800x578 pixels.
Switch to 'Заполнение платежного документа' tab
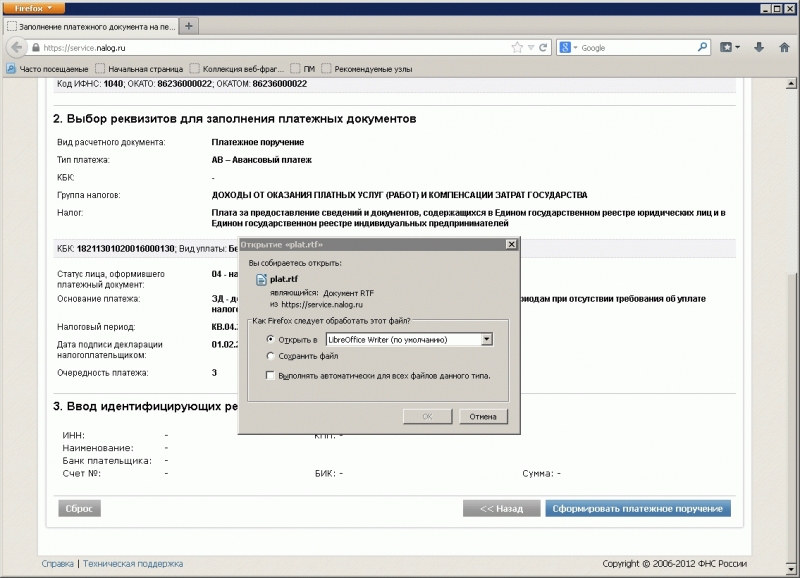(x=91, y=25)
